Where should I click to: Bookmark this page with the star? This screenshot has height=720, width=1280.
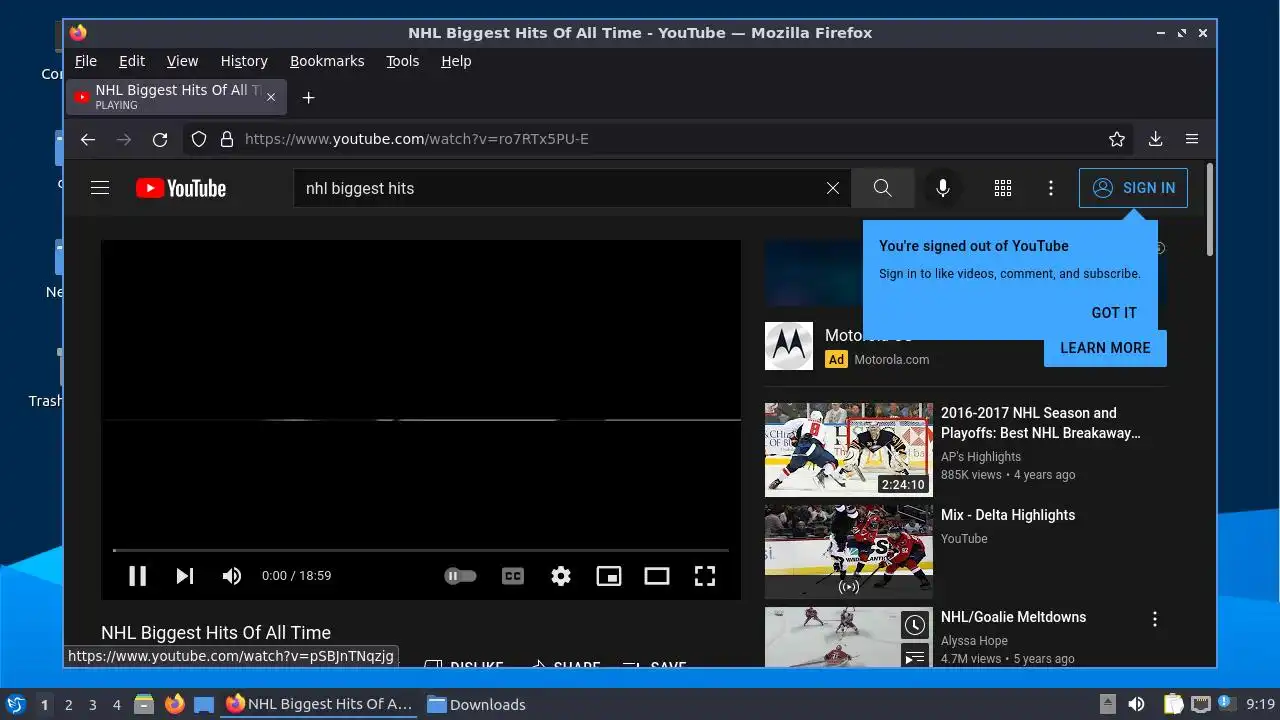click(x=1117, y=139)
